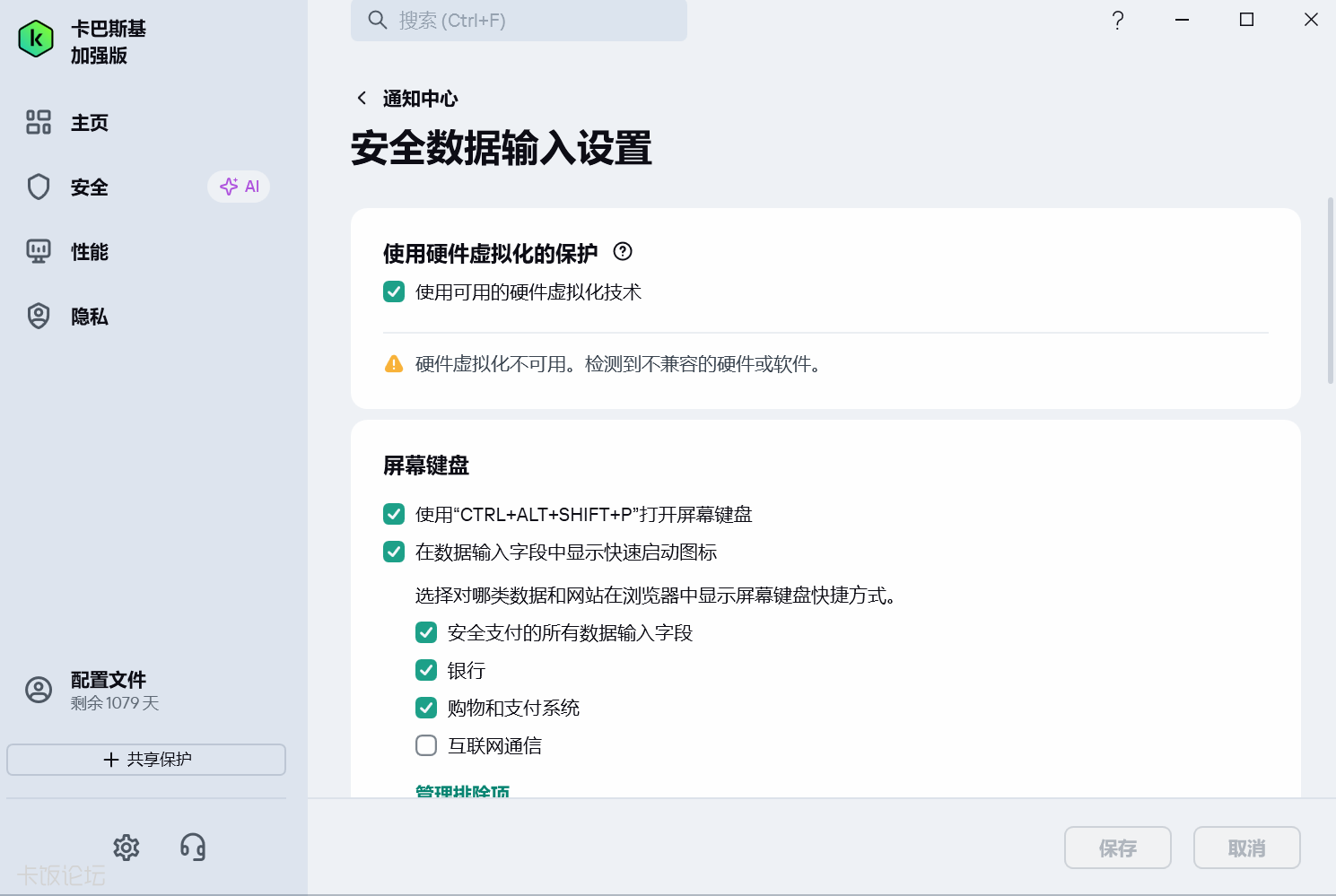Click the search magnifier icon
The image size is (1336, 896).
pyautogui.click(x=378, y=20)
